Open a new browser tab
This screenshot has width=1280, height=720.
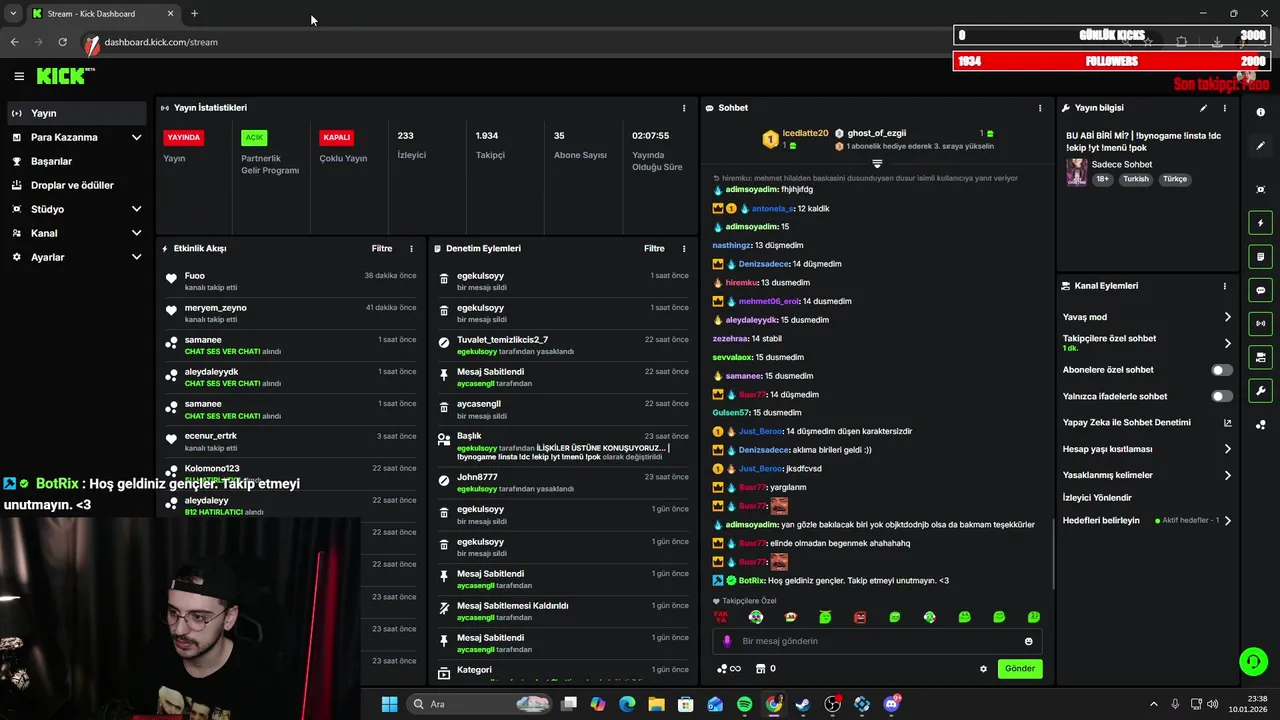tap(194, 14)
